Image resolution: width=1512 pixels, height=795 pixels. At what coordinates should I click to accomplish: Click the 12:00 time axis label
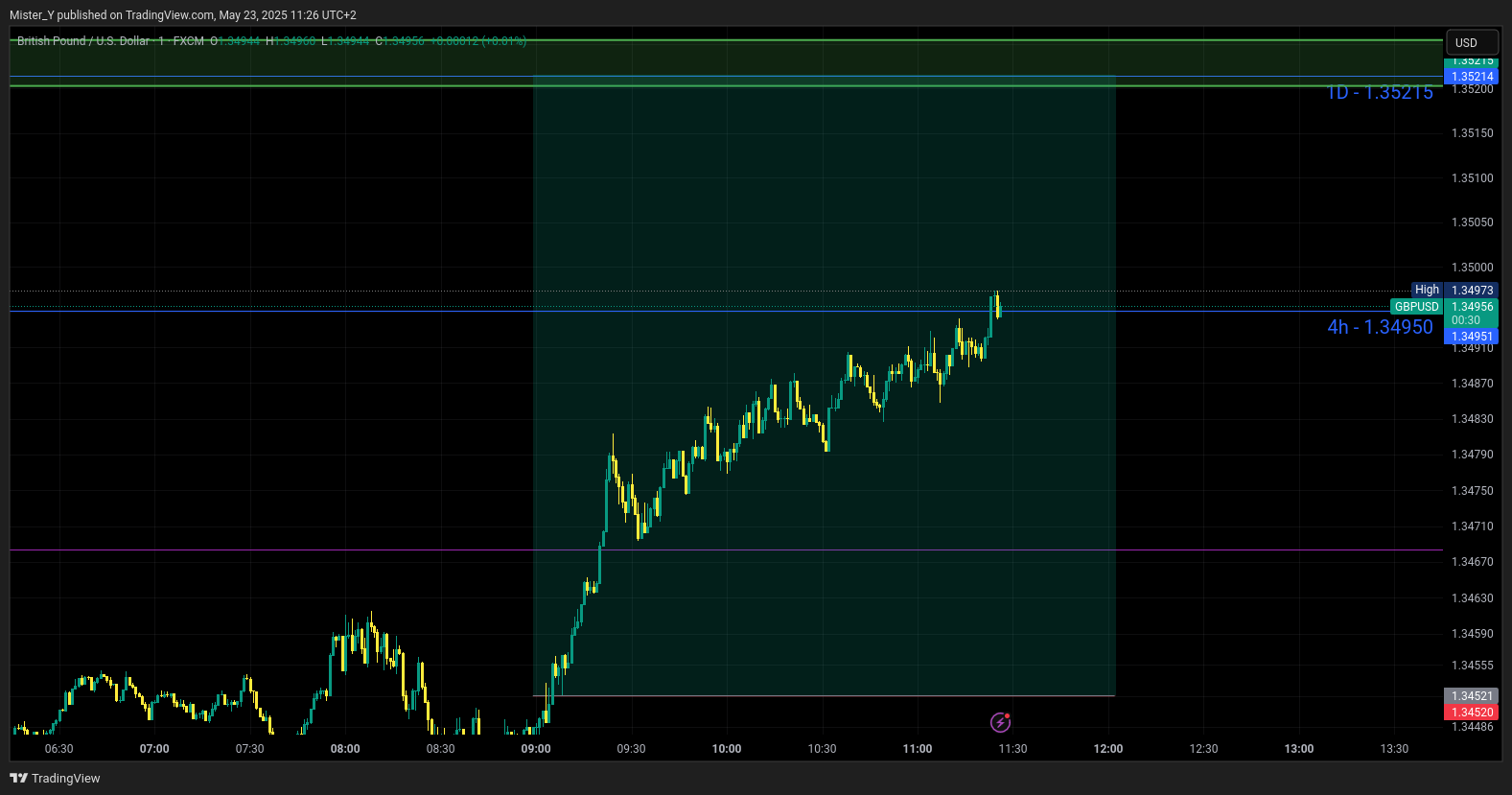[x=1108, y=749]
